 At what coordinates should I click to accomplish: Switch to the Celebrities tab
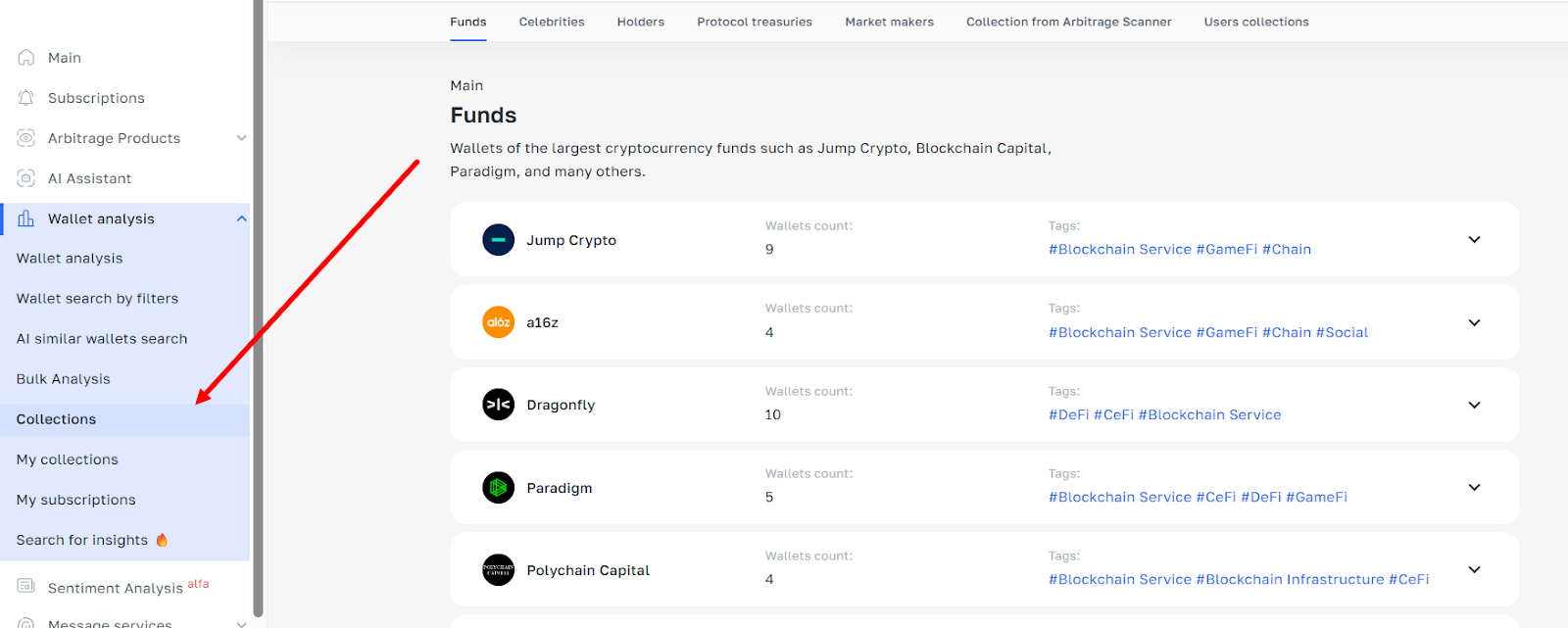tap(552, 22)
